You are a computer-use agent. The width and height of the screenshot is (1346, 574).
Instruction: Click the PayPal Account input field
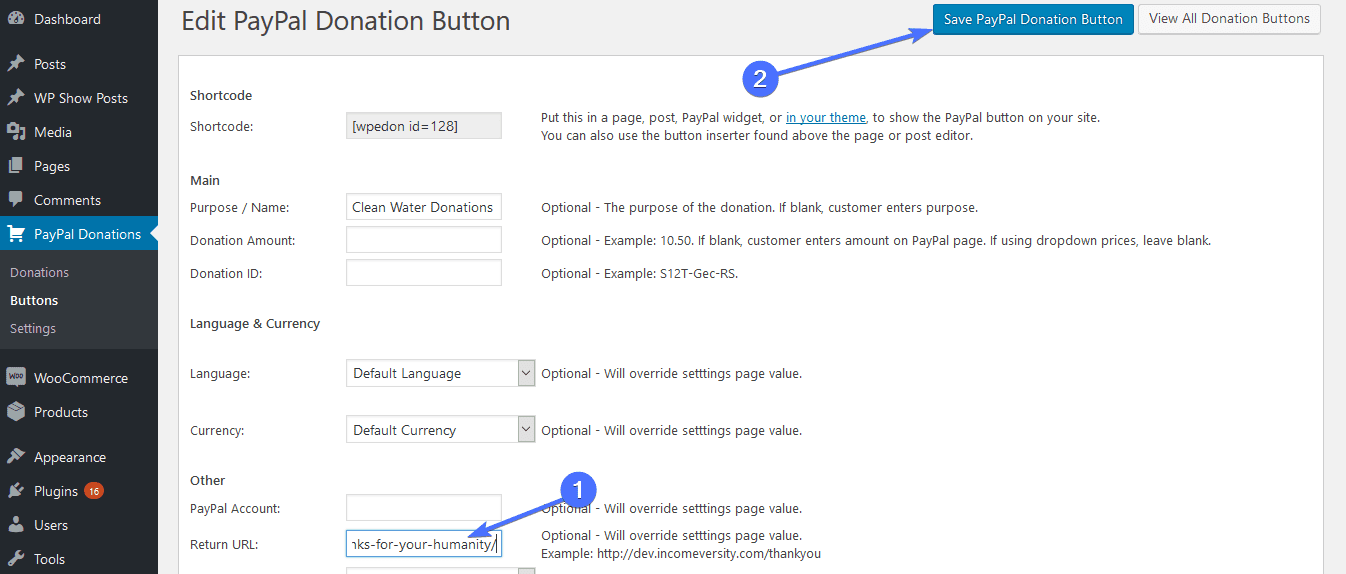(x=423, y=508)
